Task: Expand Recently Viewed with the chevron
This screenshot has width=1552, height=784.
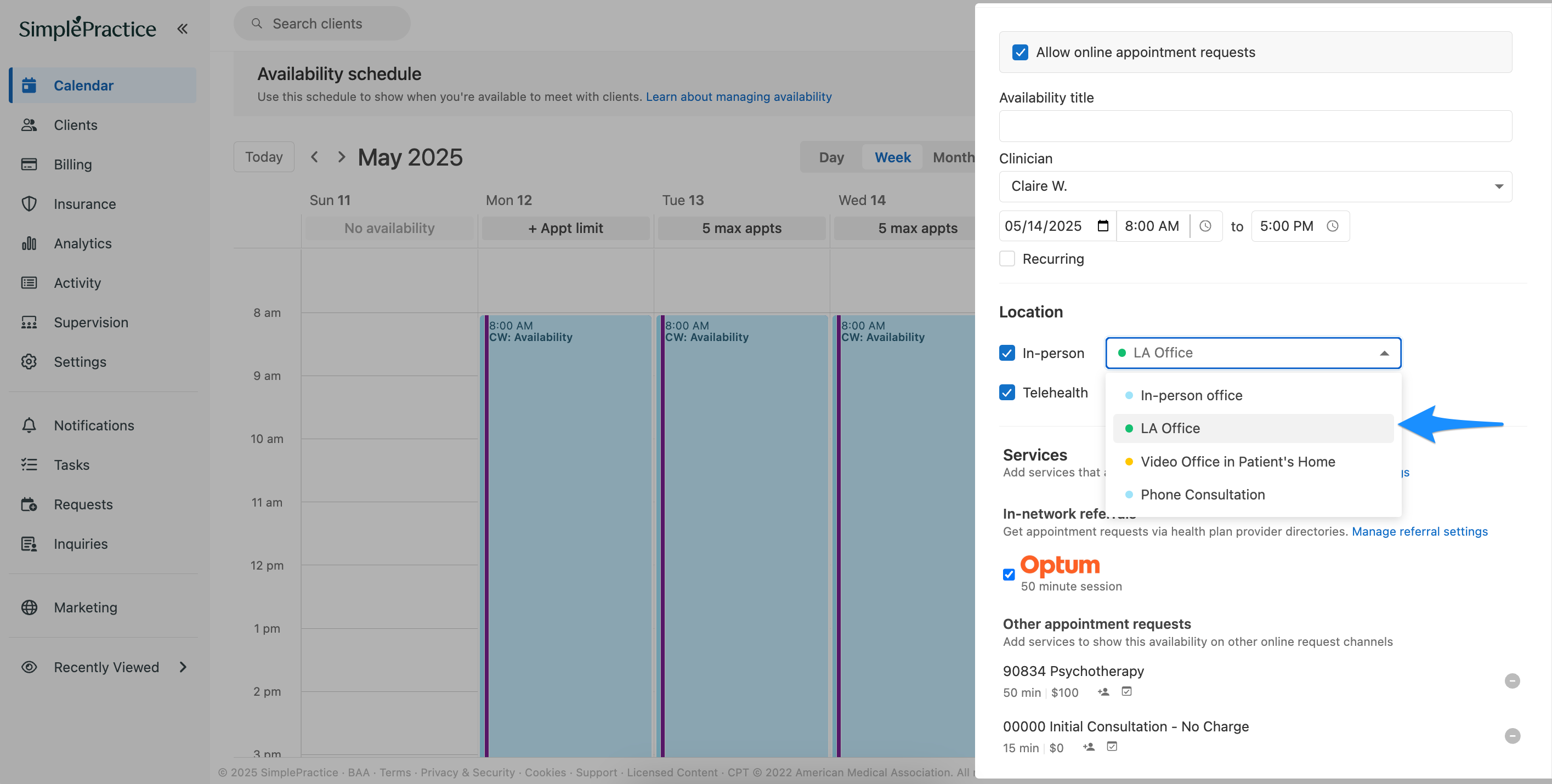Action: click(183, 667)
